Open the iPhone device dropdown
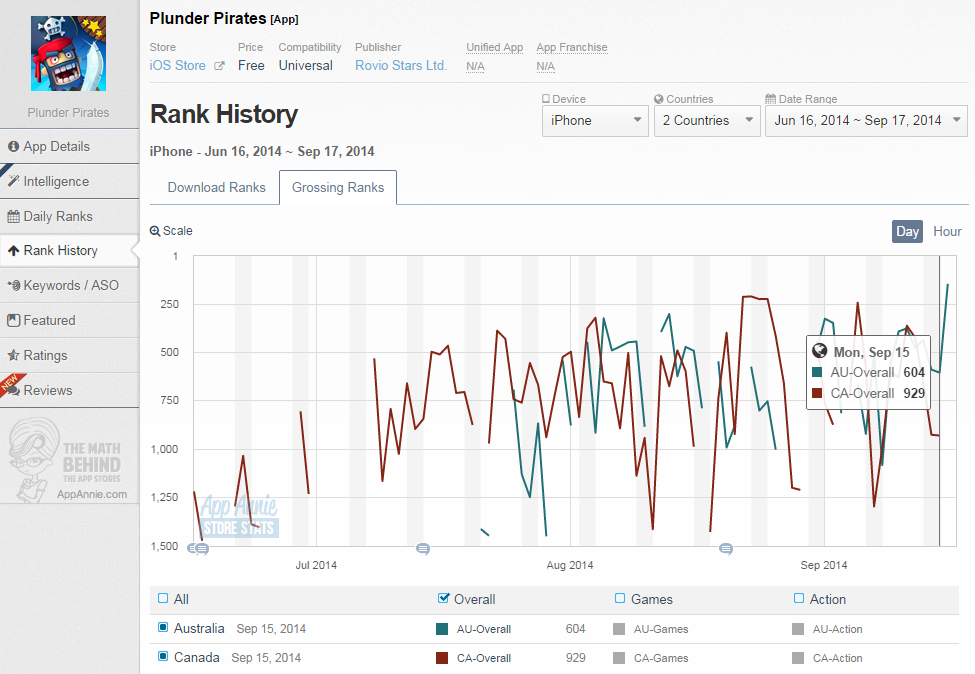975x674 pixels. tap(595, 121)
